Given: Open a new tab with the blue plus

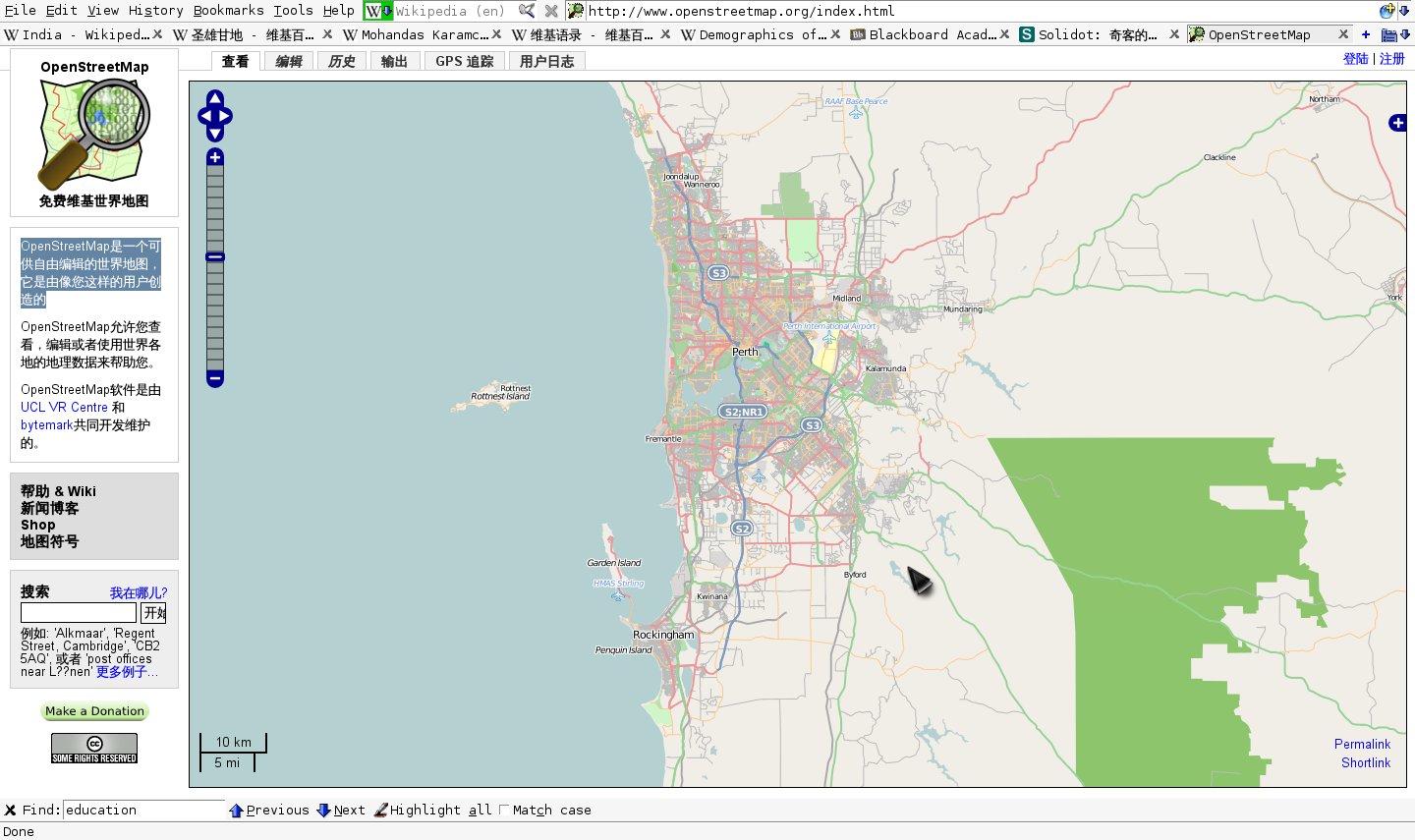Looking at the screenshot, I should click(x=1366, y=34).
